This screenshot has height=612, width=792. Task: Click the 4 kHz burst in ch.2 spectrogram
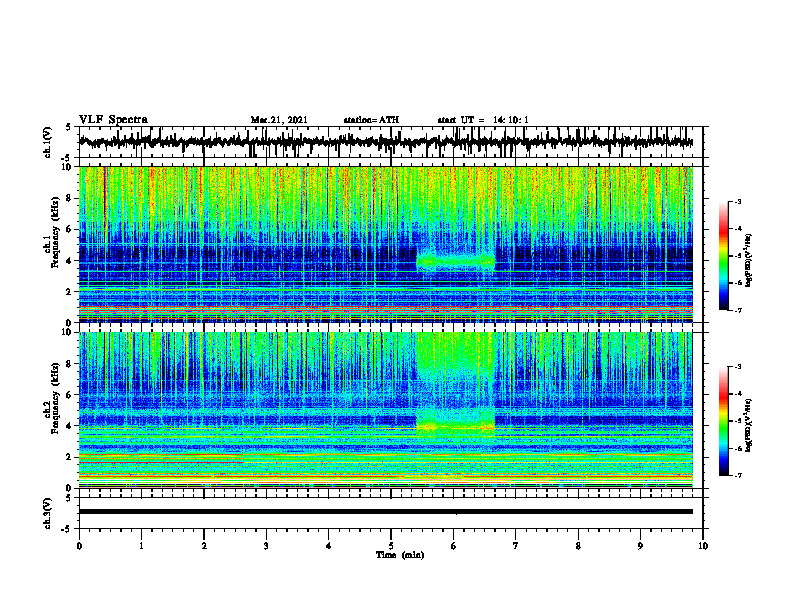(x=456, y=427)
